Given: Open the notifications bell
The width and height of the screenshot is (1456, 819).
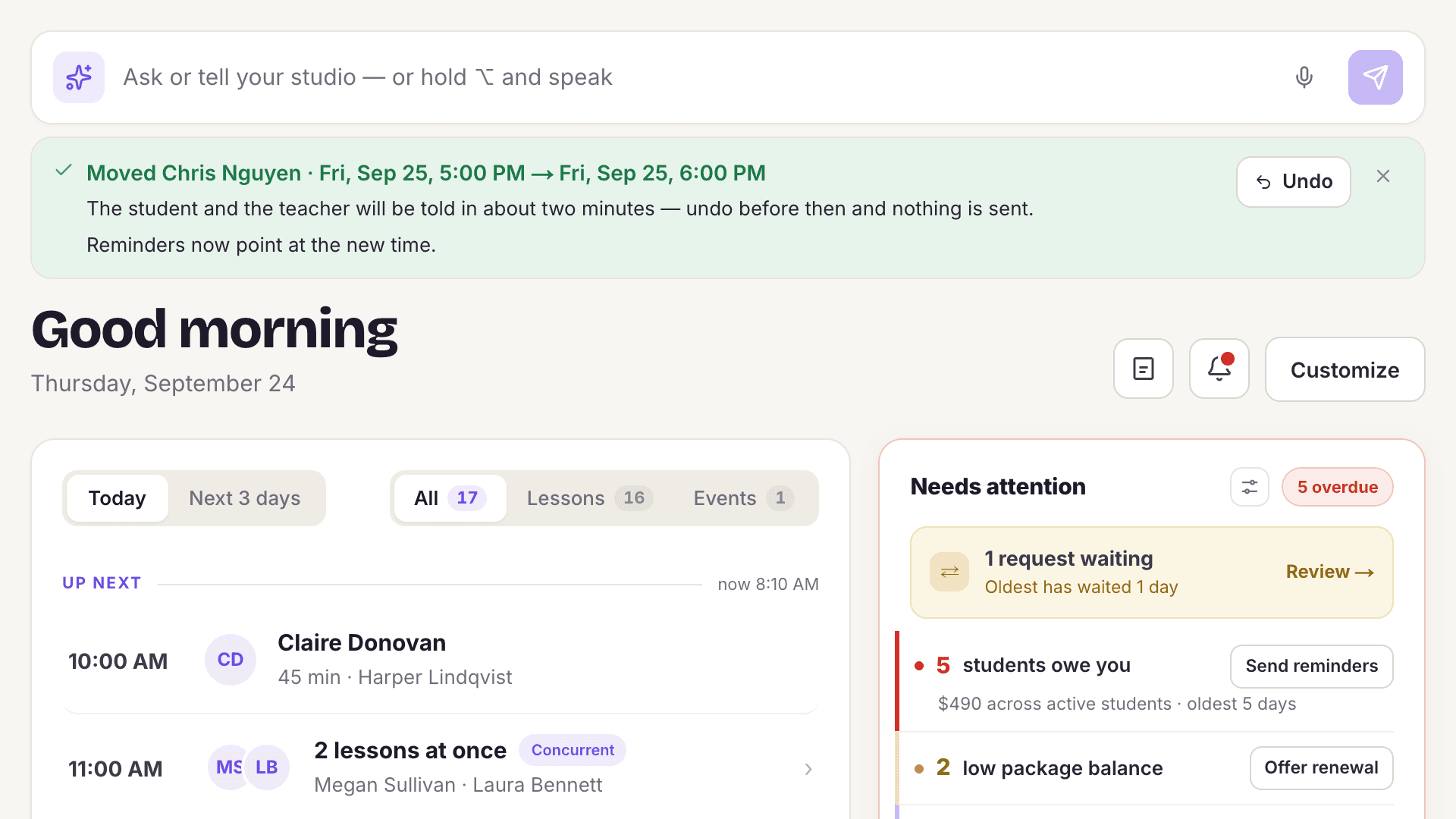Looking at the screenshot, I should pyautogui.click(x=1219, y=369).
